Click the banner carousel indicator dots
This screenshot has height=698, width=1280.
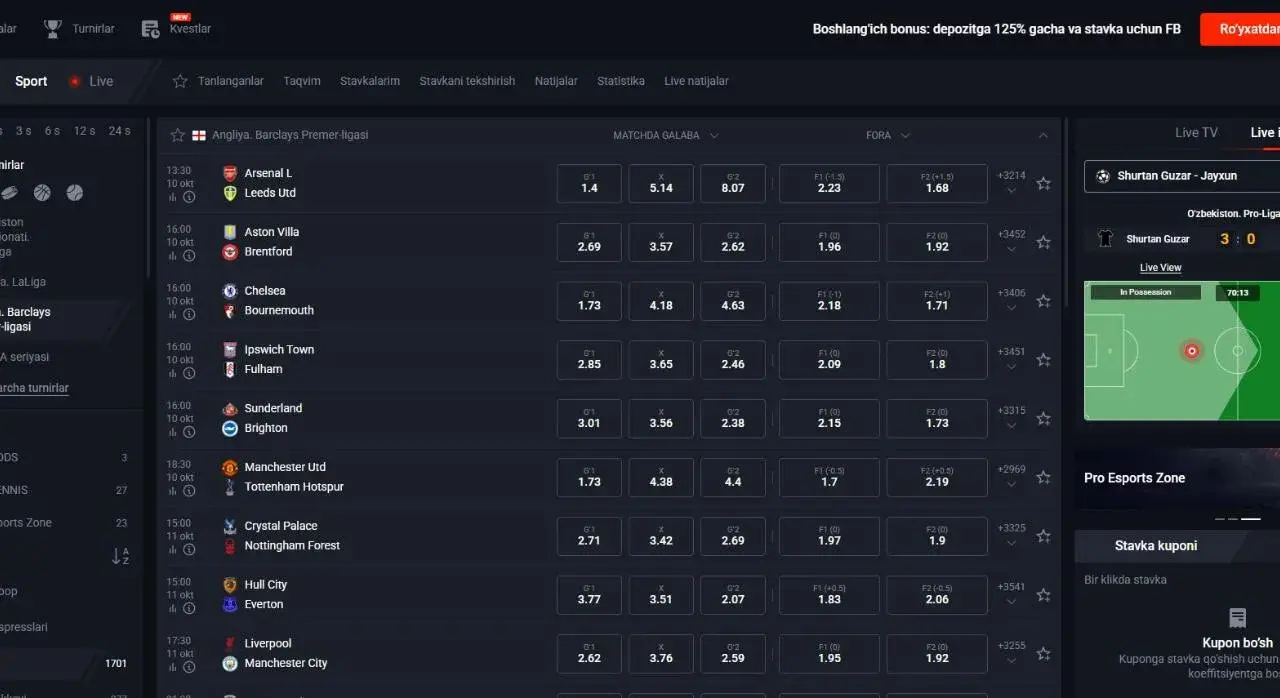coord(1237,519)
